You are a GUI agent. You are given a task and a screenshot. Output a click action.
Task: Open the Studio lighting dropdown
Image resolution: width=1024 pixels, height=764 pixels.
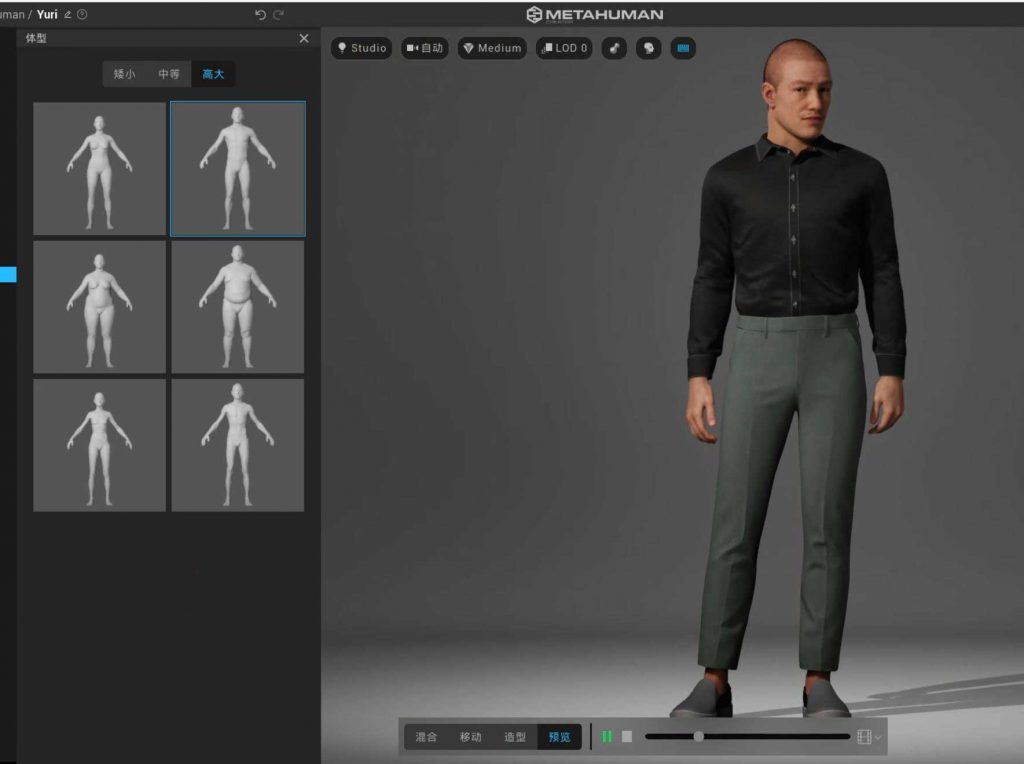pyautogui.click(x=361, y=48)
